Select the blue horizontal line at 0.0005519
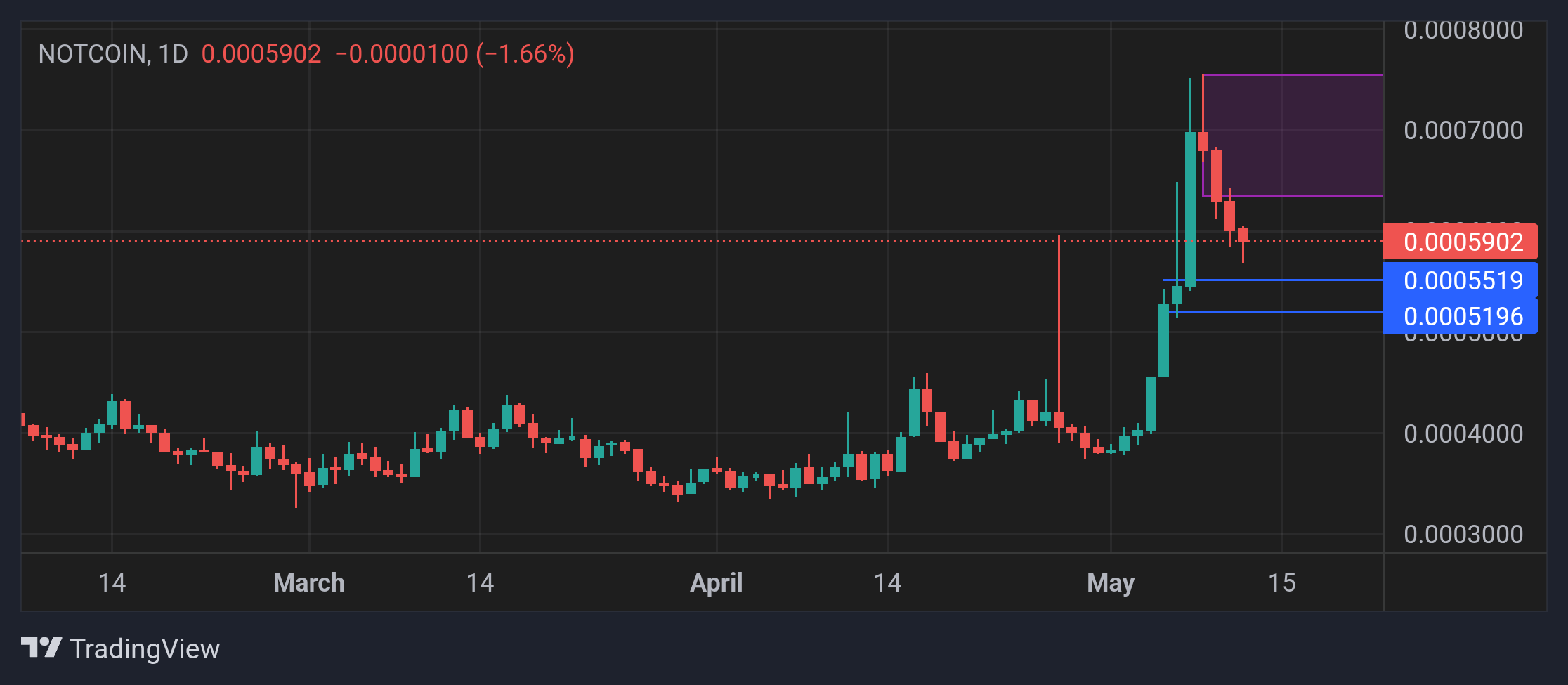The width and height of the screenshot is (1568, 685). click(x=1273, y=280)
